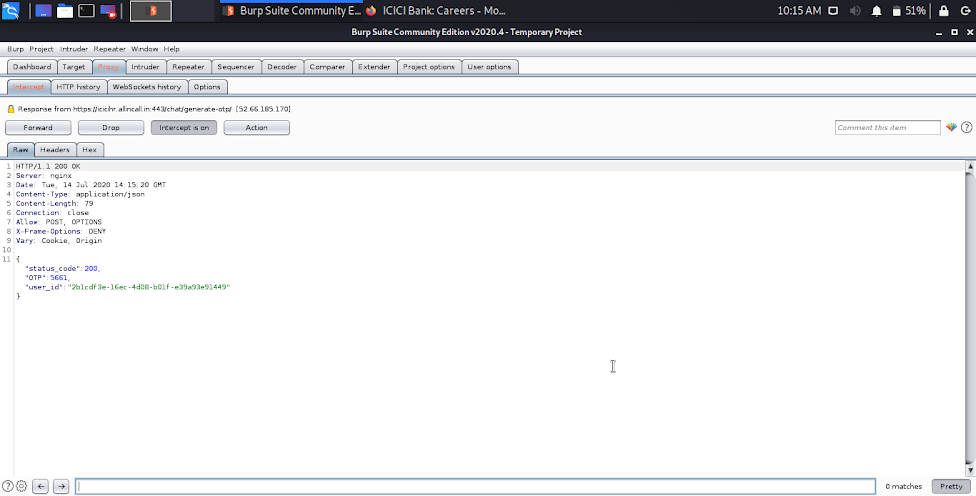The image size is (976, 496).
Task: Click the clock showing 10:15 AM
Action: [799, 11]
